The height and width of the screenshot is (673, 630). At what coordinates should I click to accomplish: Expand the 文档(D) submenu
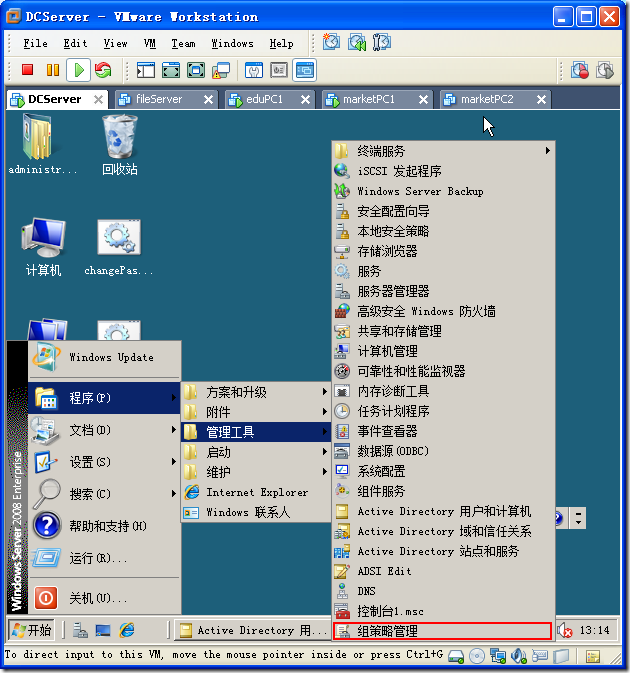tap(104, 430)
